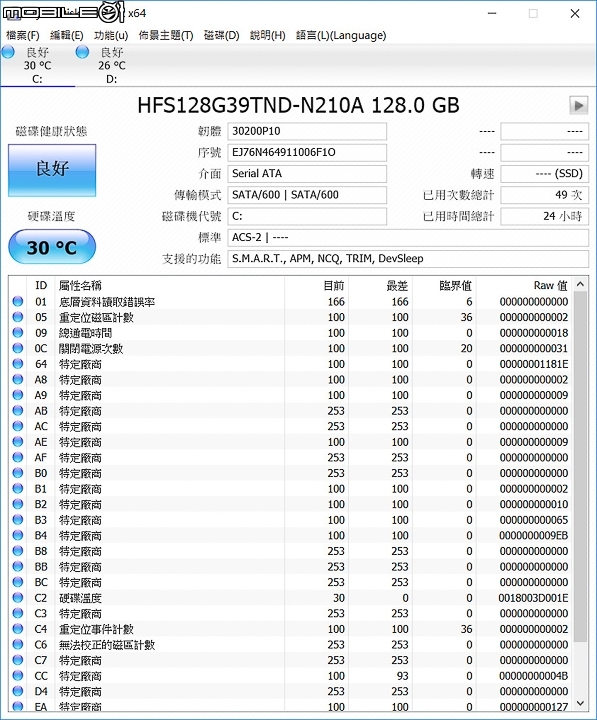Image resolution: width=597 pixels, height=720 pixels.
Task: Click the status dot for attribute BB
Action: tap(18, 567)
